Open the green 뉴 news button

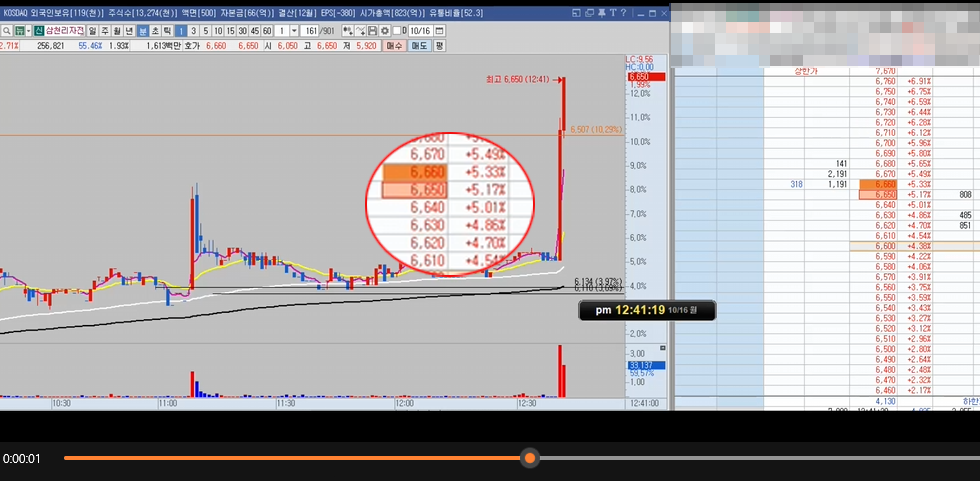pos(19,31)
